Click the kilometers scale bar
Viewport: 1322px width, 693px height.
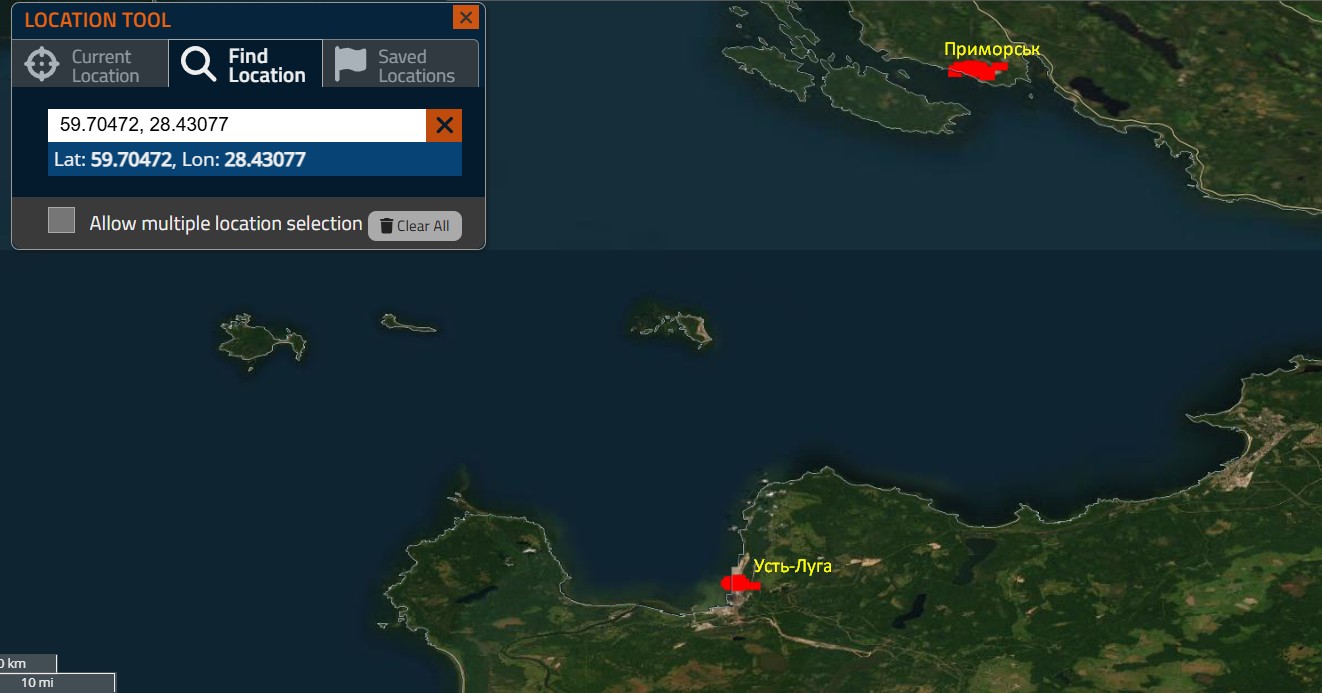click(27, 663)
